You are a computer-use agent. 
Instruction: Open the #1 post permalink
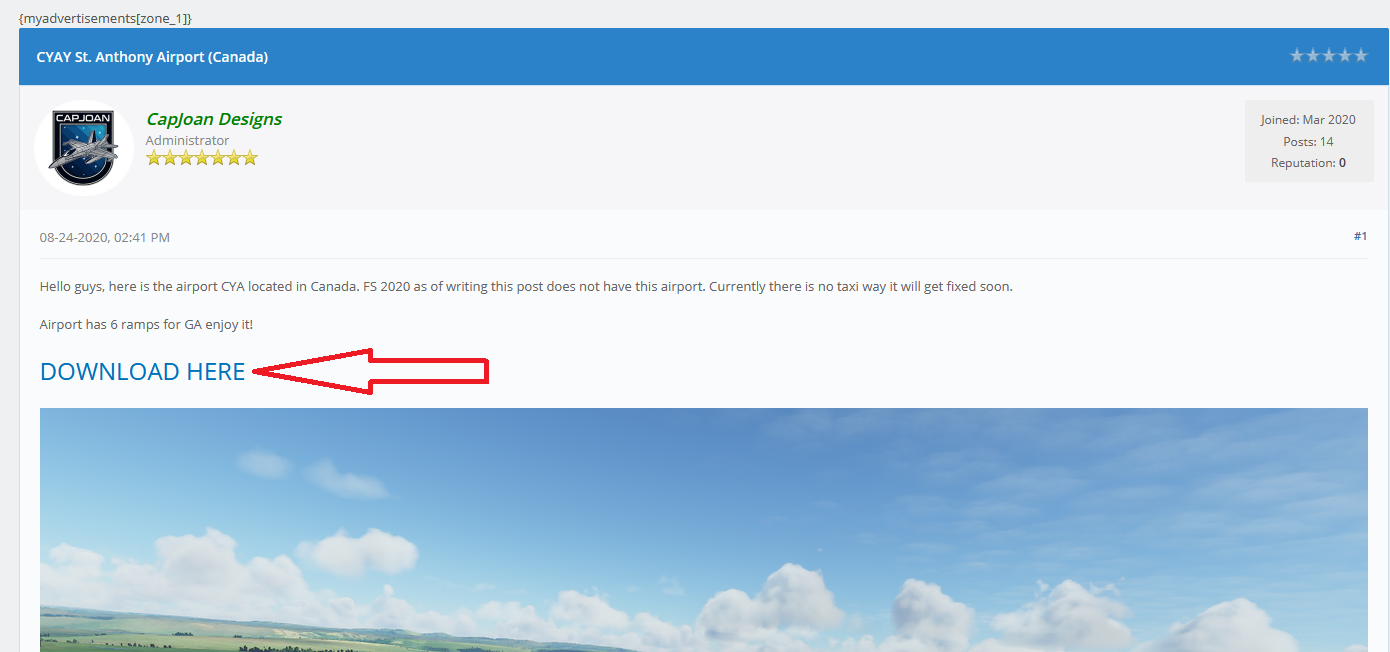pos(1360,236)
